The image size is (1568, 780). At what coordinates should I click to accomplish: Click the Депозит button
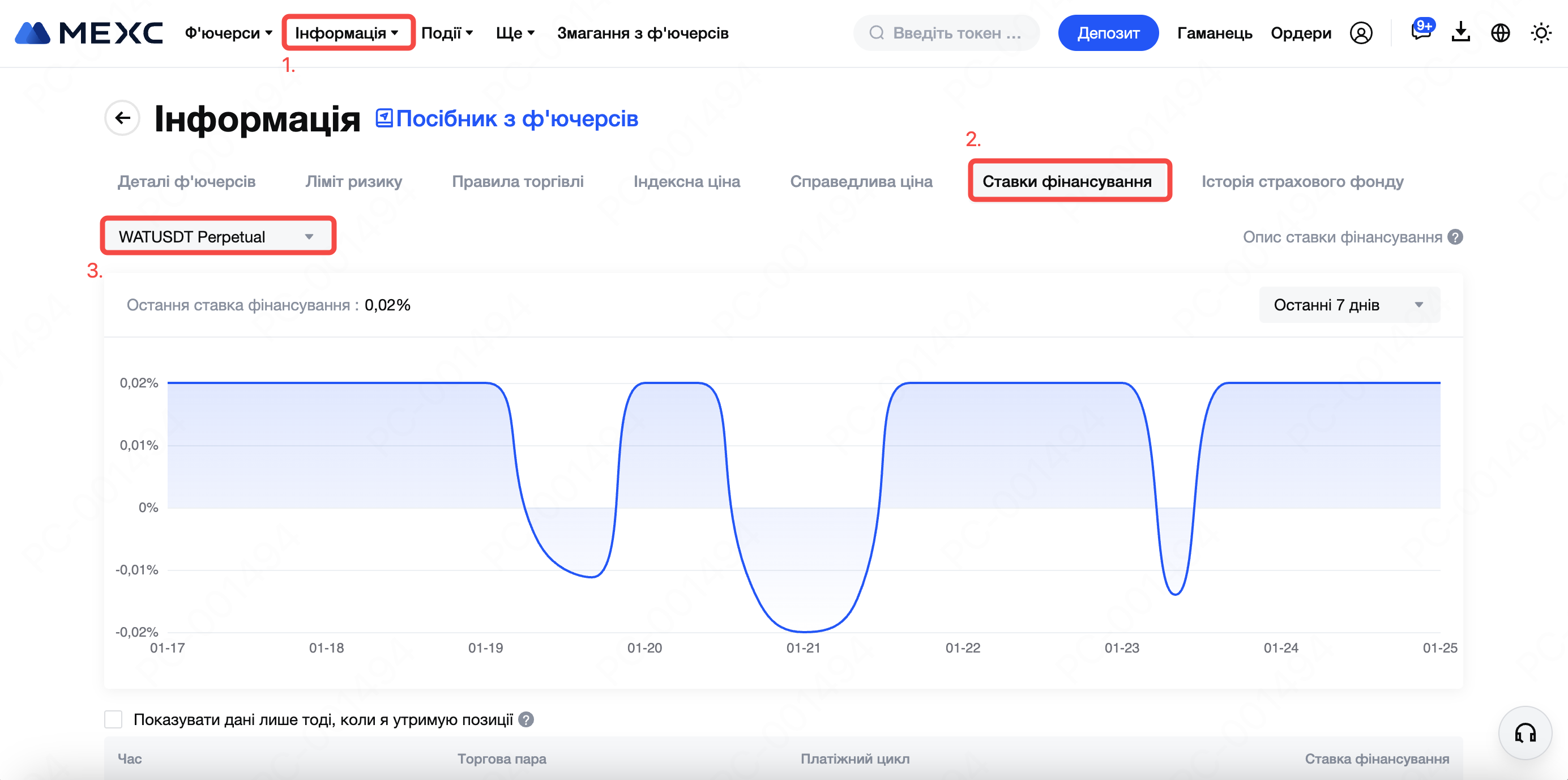pos(1108,33)
